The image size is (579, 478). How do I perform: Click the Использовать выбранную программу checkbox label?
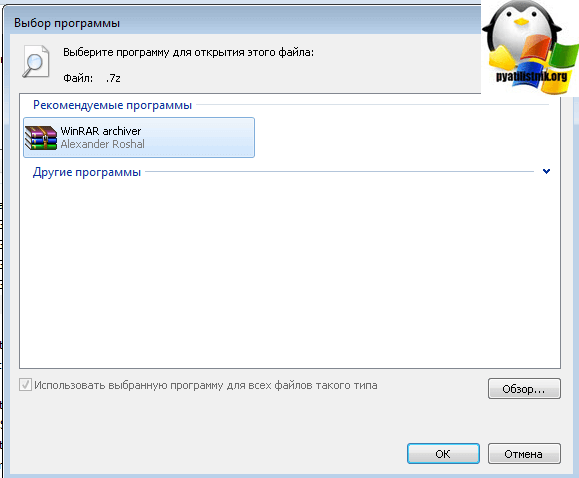pos(206,385)
